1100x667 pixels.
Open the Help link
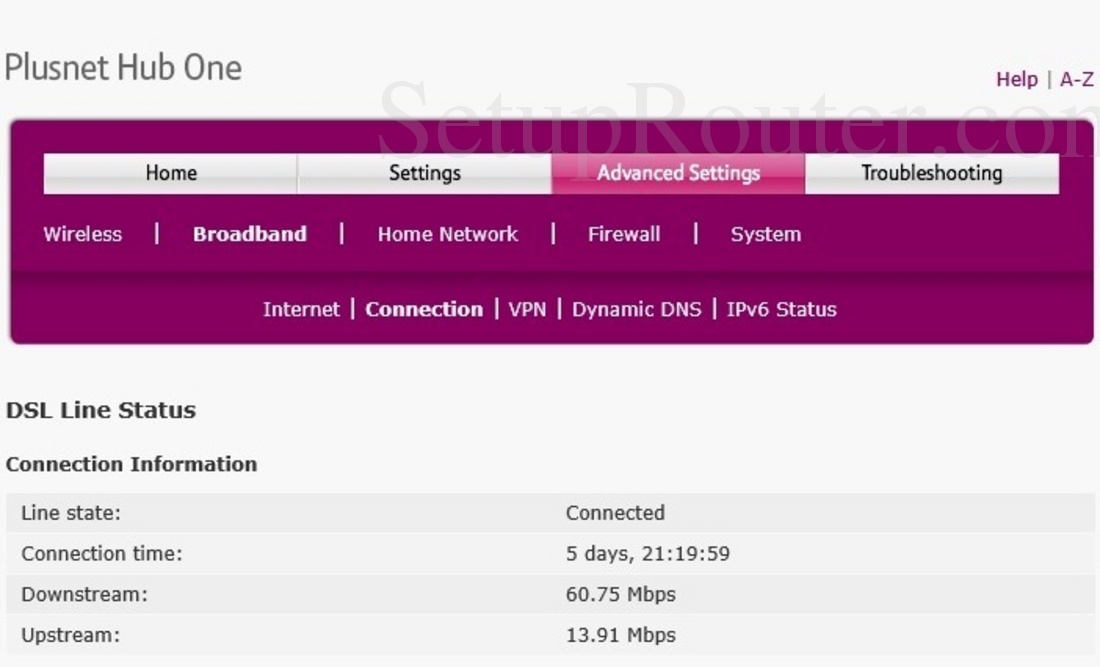coord(1016,79)
